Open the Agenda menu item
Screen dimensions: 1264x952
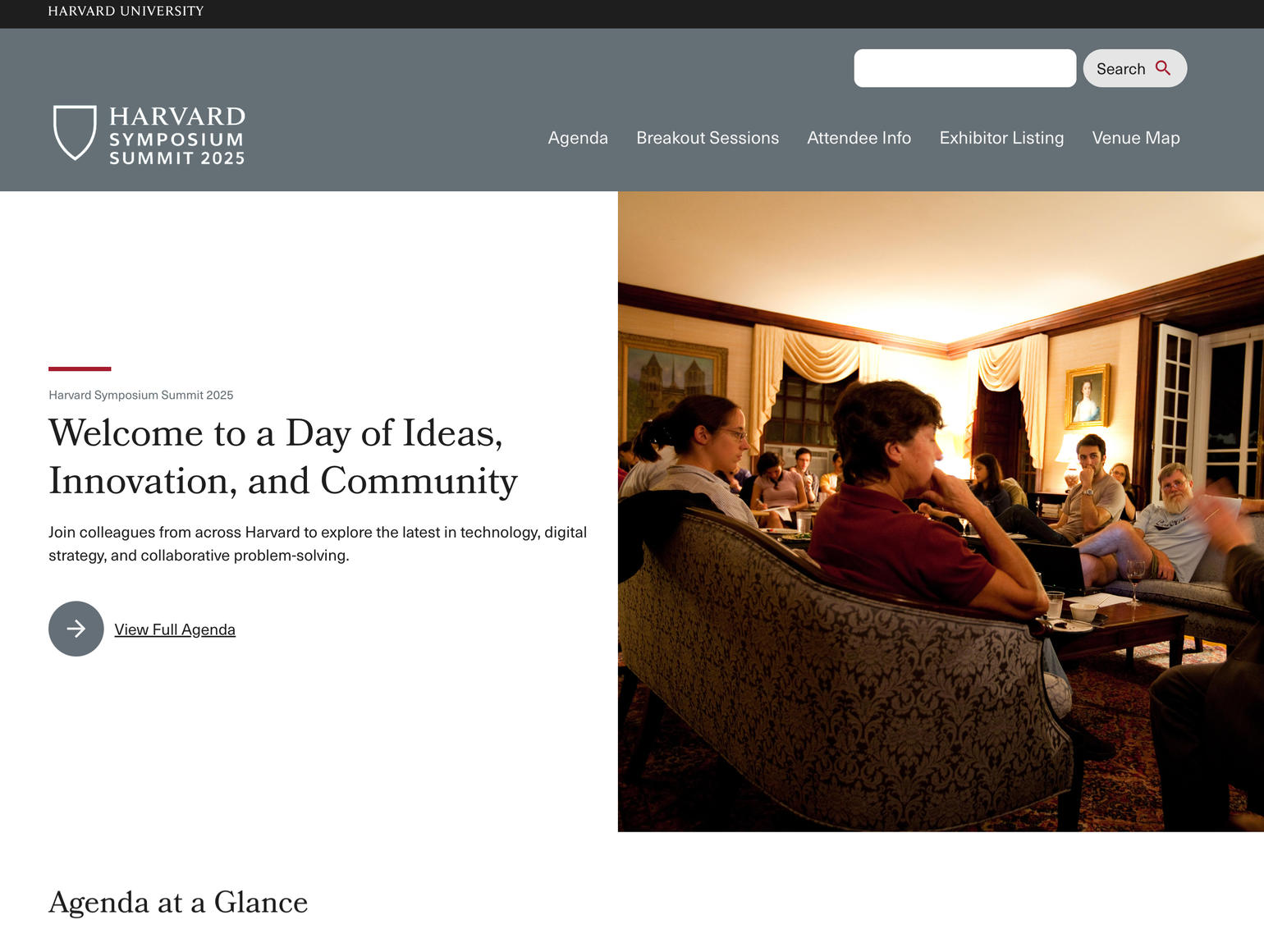(x=578, y=138)
